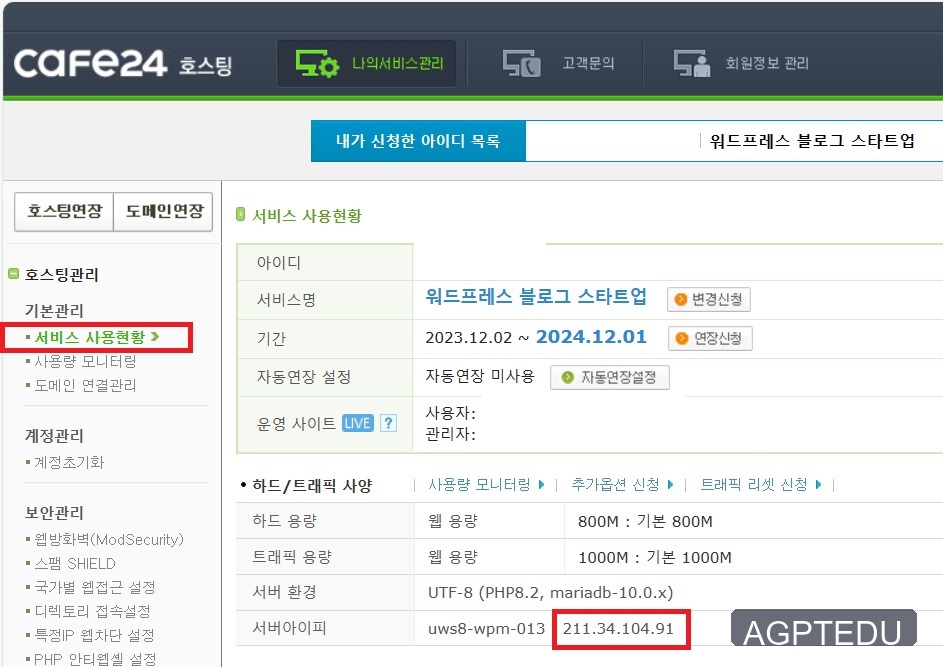Image resolution: width=943 pixels, height=667 pixels.
Task: Collapse the 호스팅관리 section icon
Action: (13, 274)
